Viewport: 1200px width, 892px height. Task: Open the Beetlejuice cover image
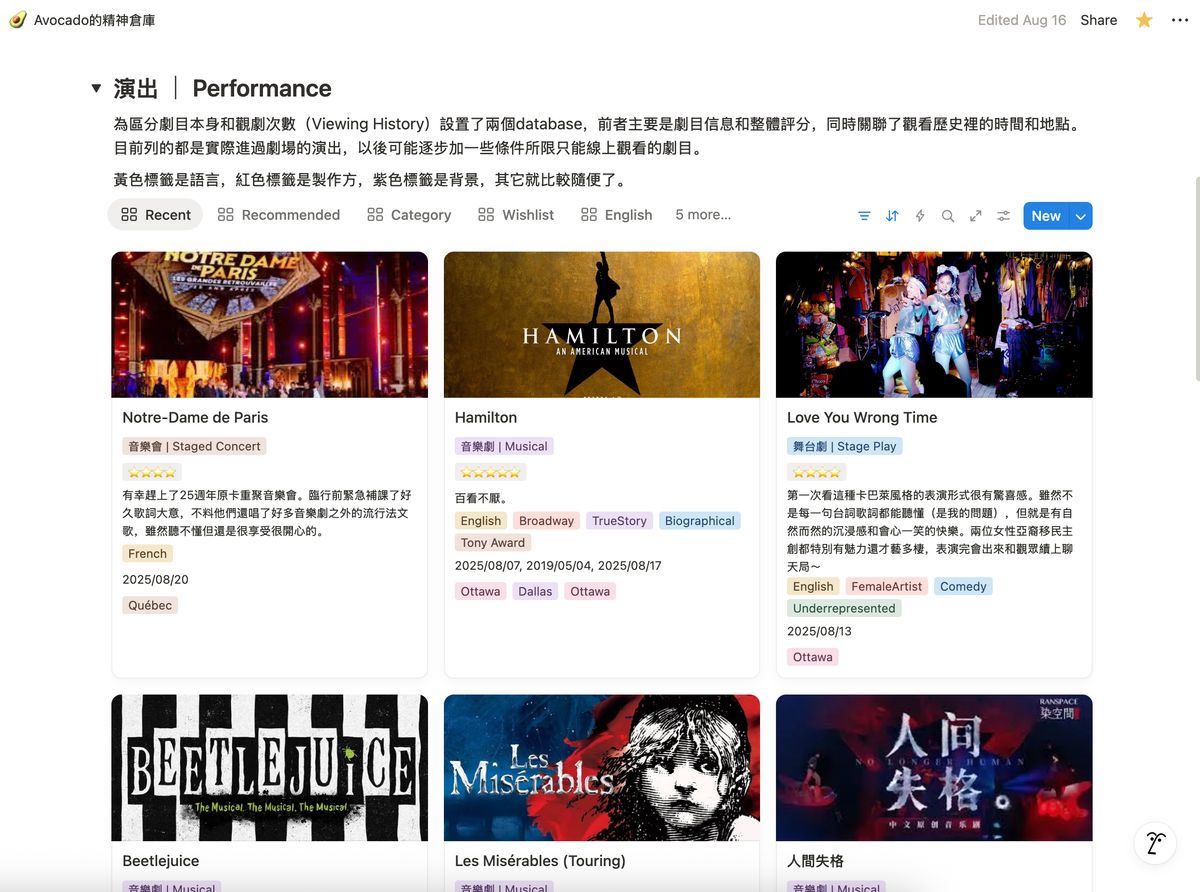270,768
